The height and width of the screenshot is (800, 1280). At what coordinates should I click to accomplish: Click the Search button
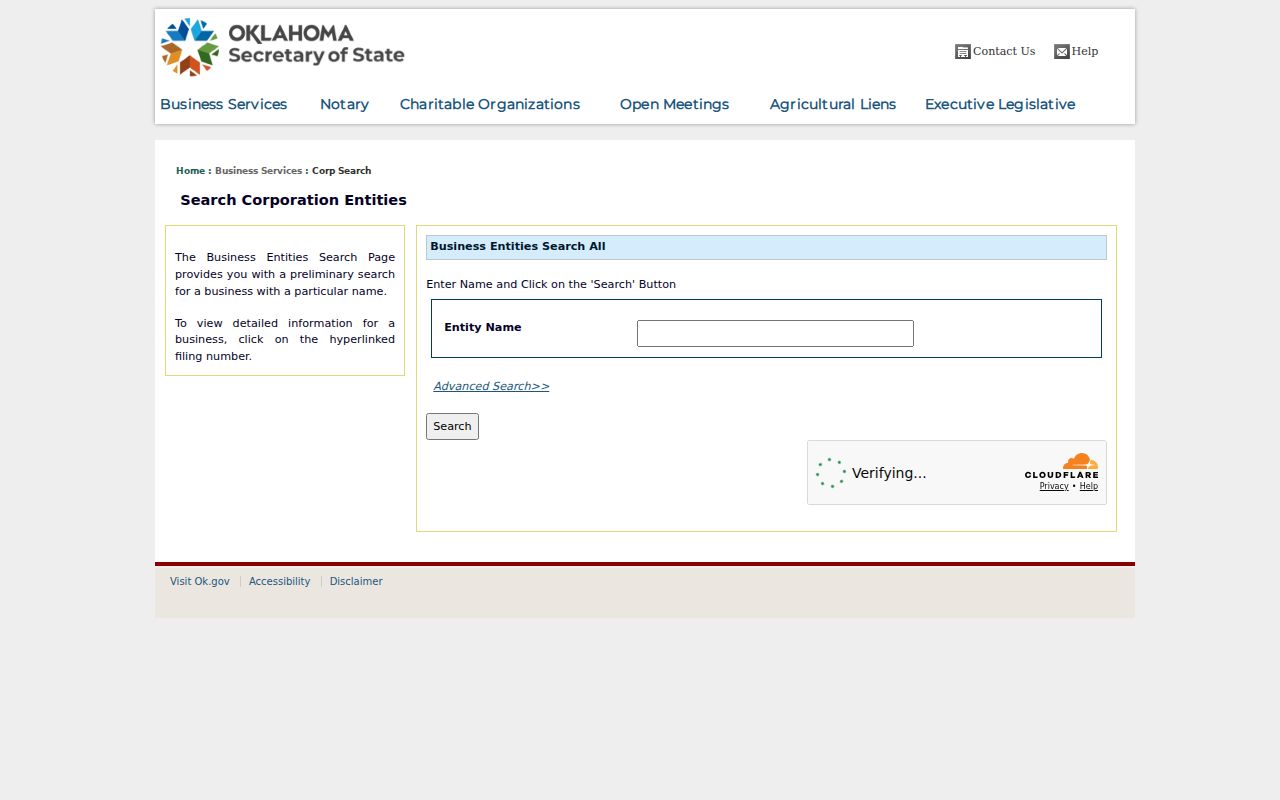point(452,426)
